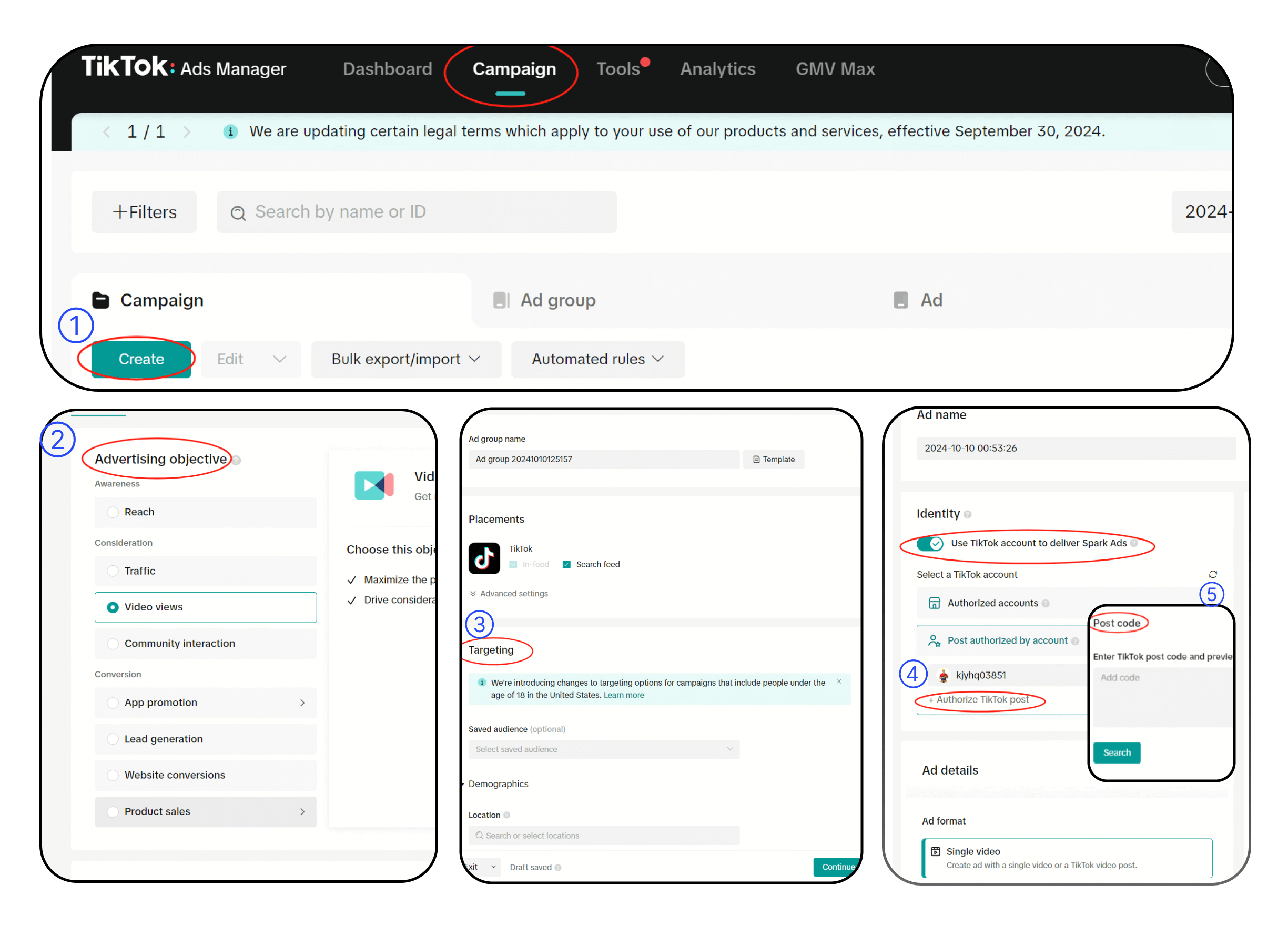Click the Create campaign button
The width and height of the screenshot is (1288, 926).
click(141, 359)
